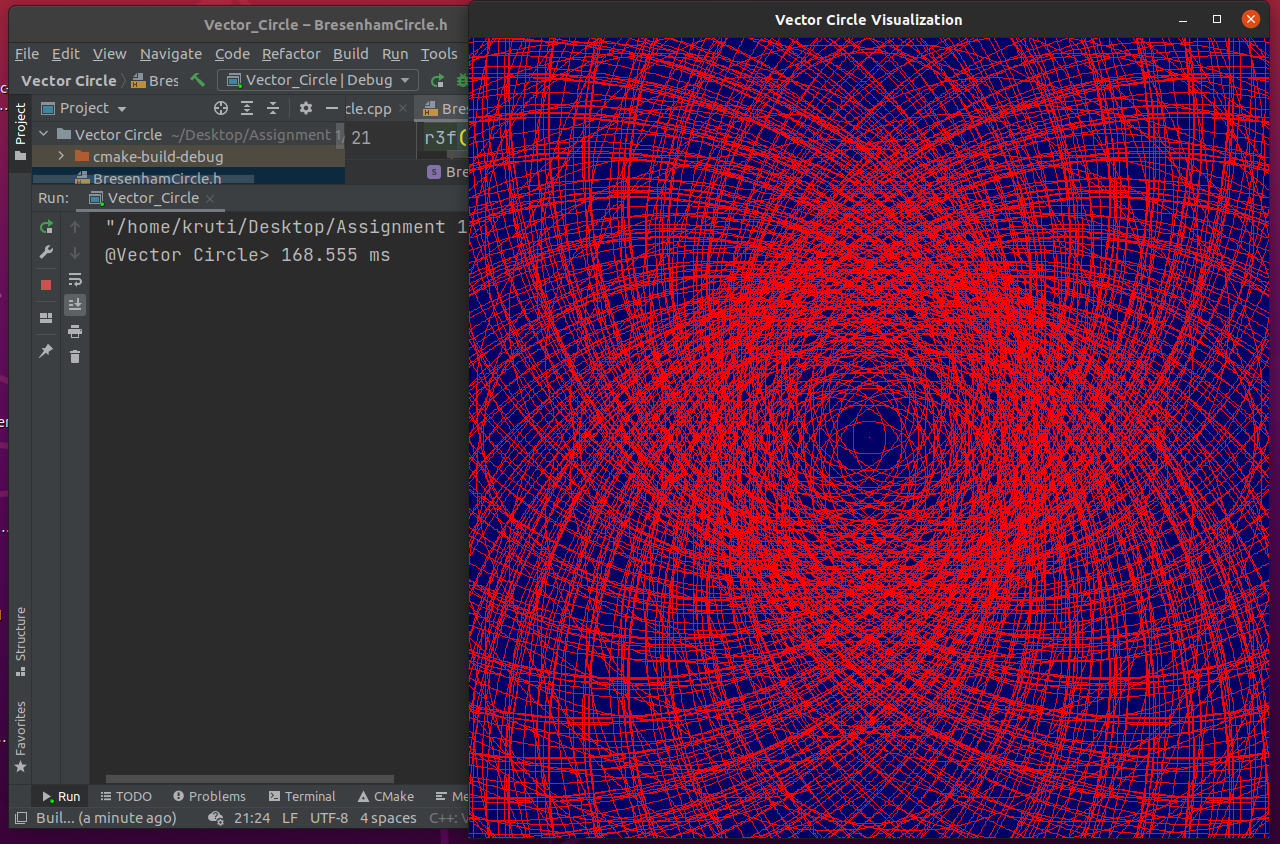This screenshot has width=1280, height=844.
Task: Click 4 spaces indent setting
Action: click(x=388, y=818)
